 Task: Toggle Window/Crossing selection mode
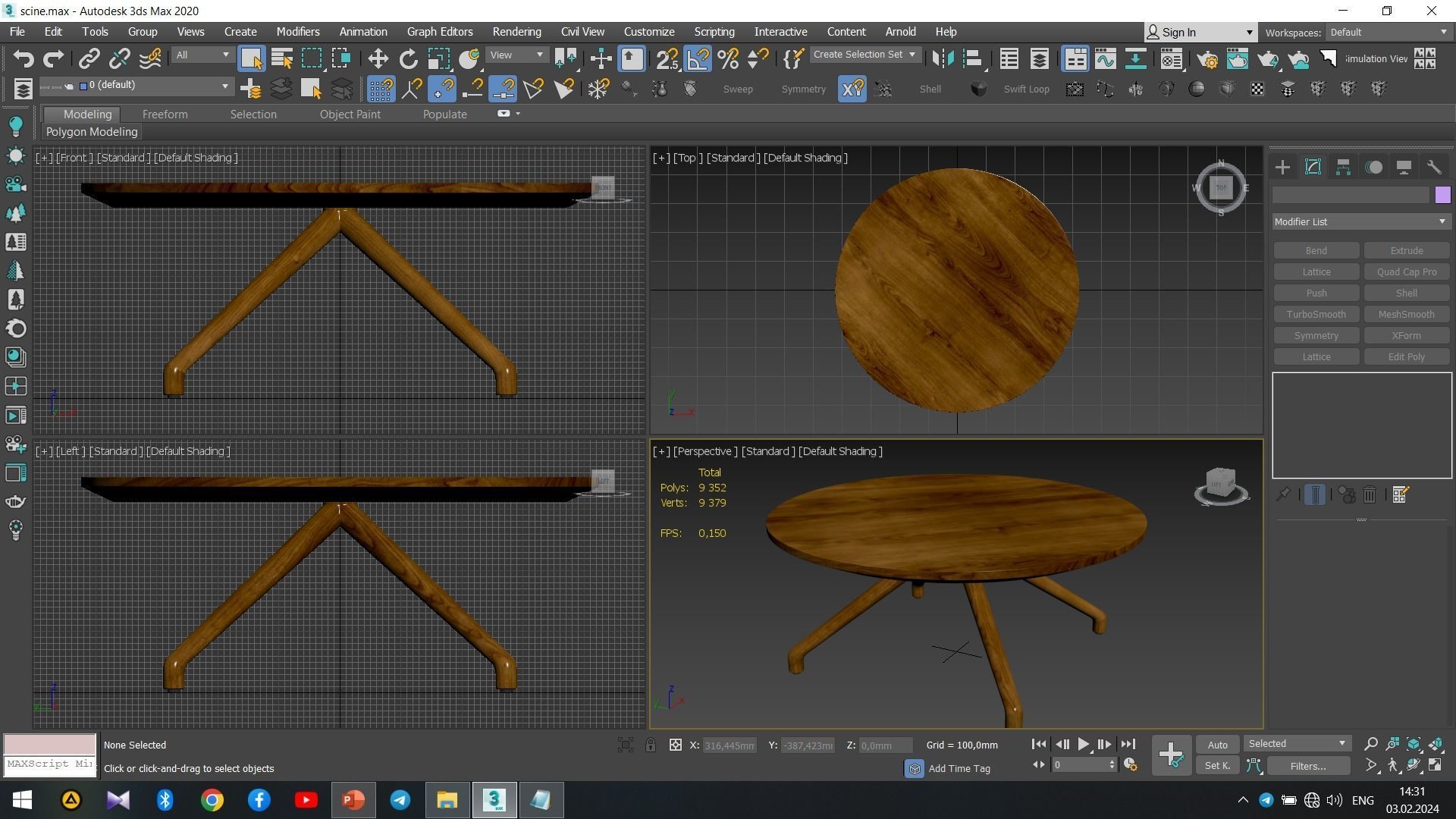pos(341,58)
